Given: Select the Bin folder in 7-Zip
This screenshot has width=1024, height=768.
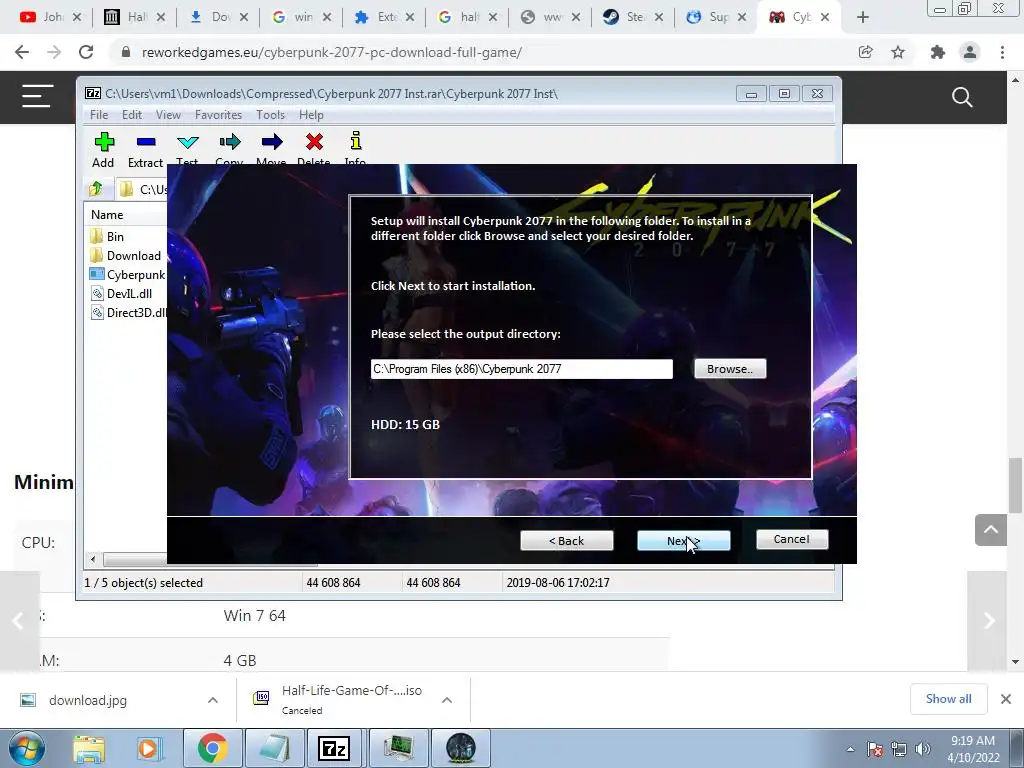Looking at the screenshot, I should [x=116, y=236].
